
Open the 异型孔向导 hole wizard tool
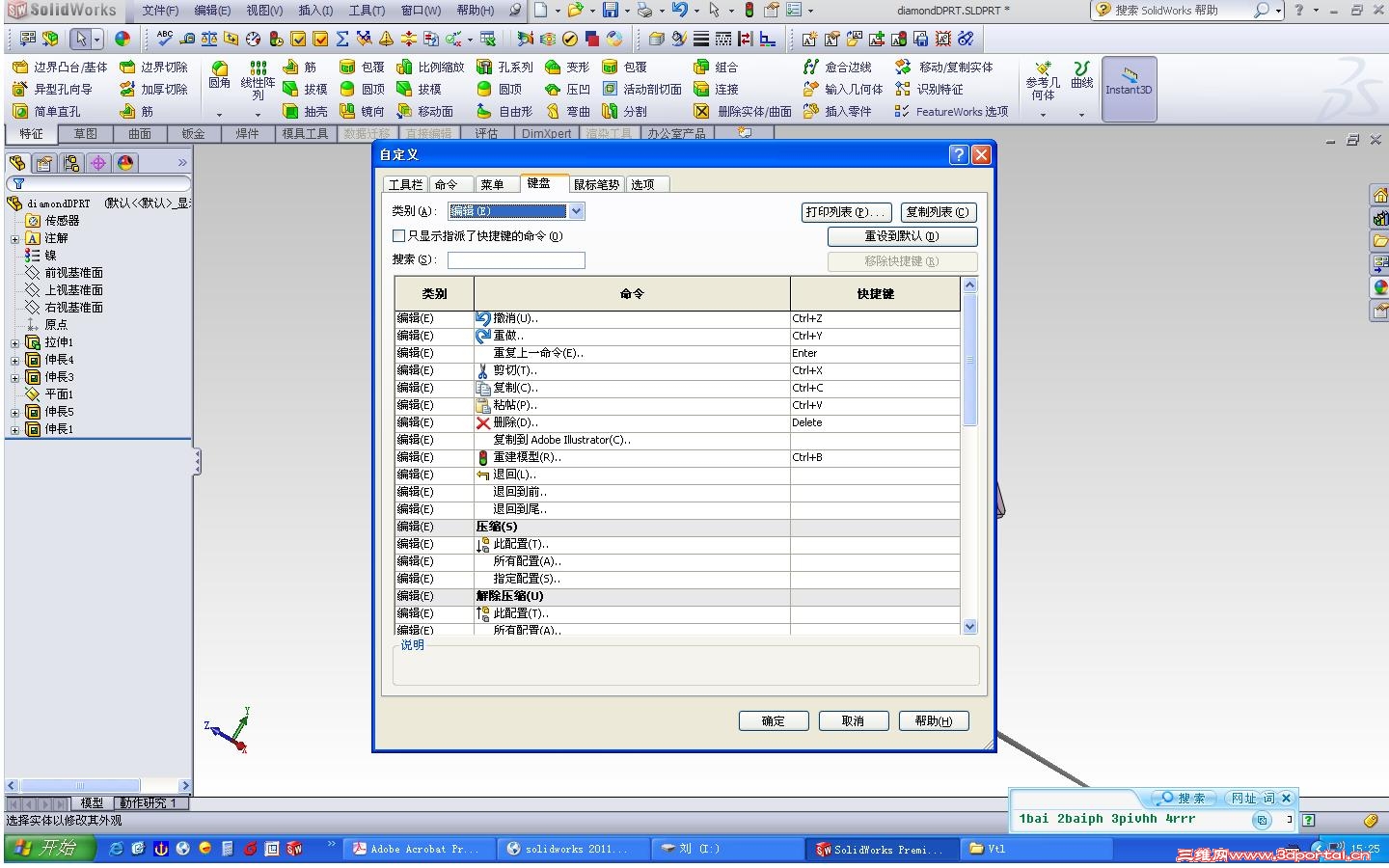pos(53,90)
